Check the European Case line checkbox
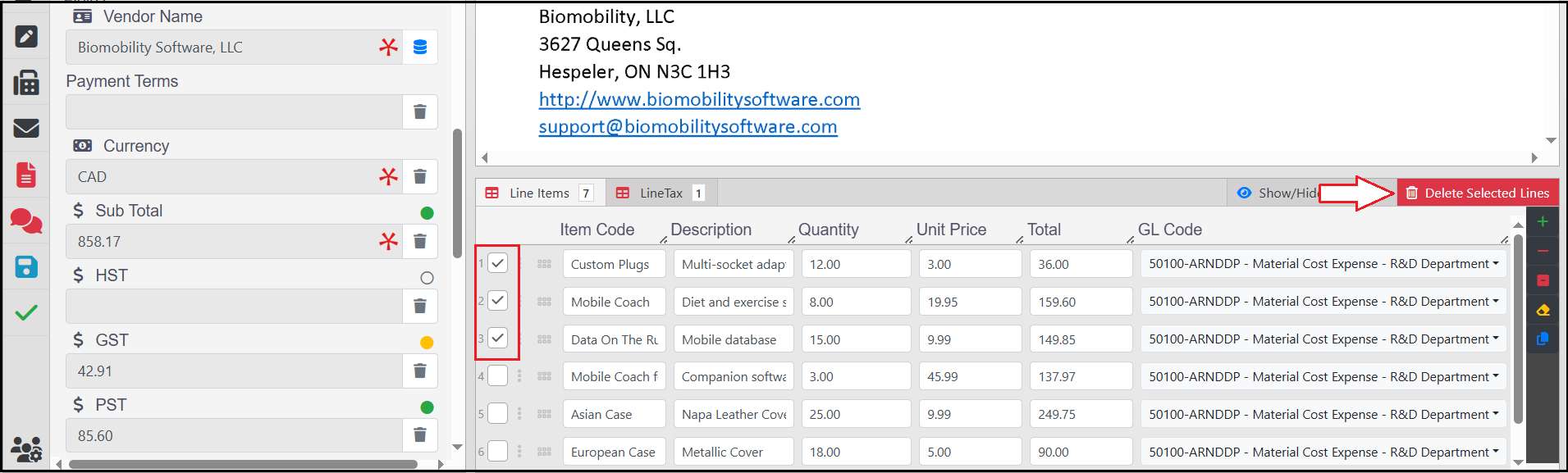Image resolution: width=1568 pixels, height=473 pixels. click(x=498, y=451)
